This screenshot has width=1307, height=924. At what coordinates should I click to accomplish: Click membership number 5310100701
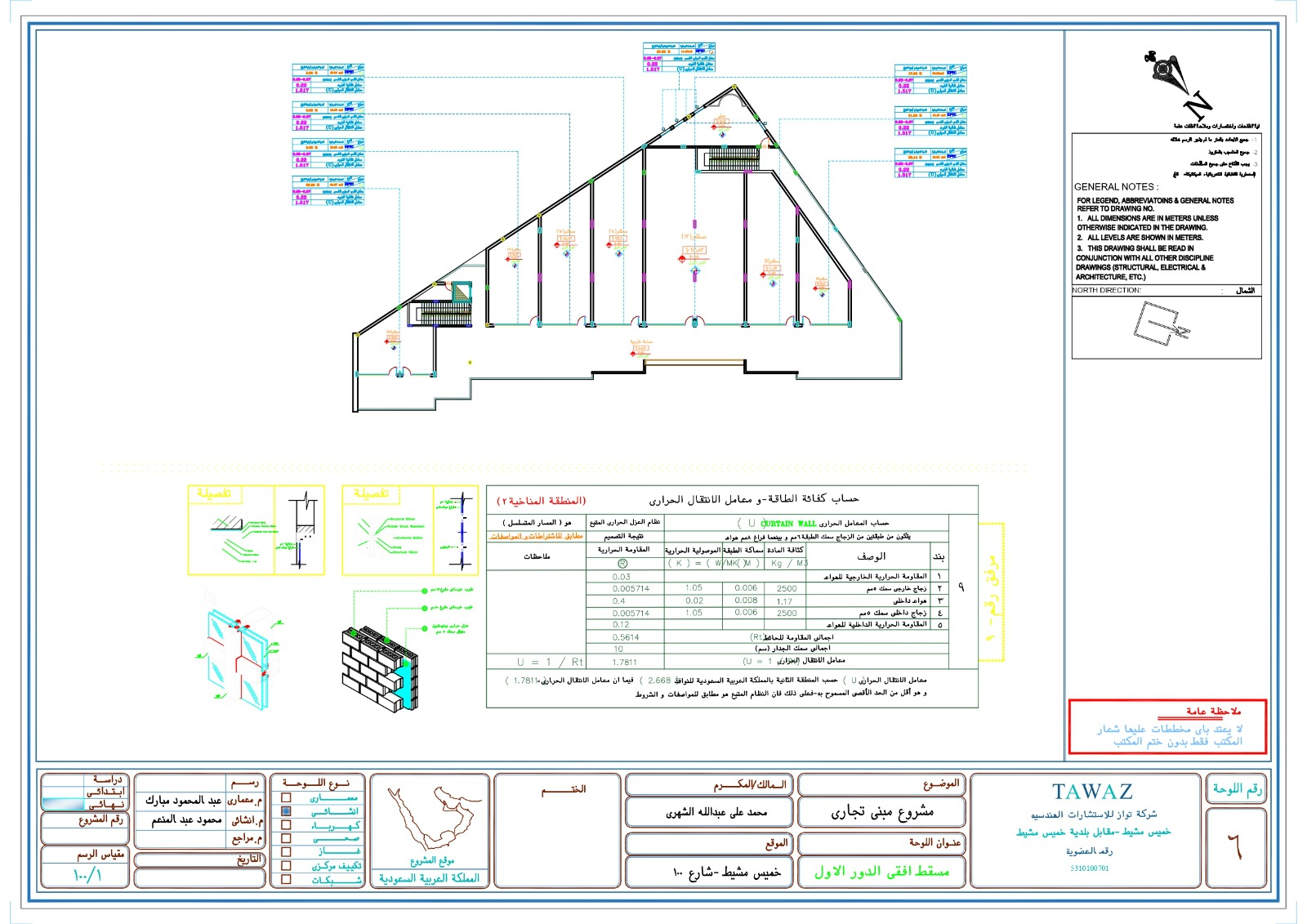(x=1090, y=868)
